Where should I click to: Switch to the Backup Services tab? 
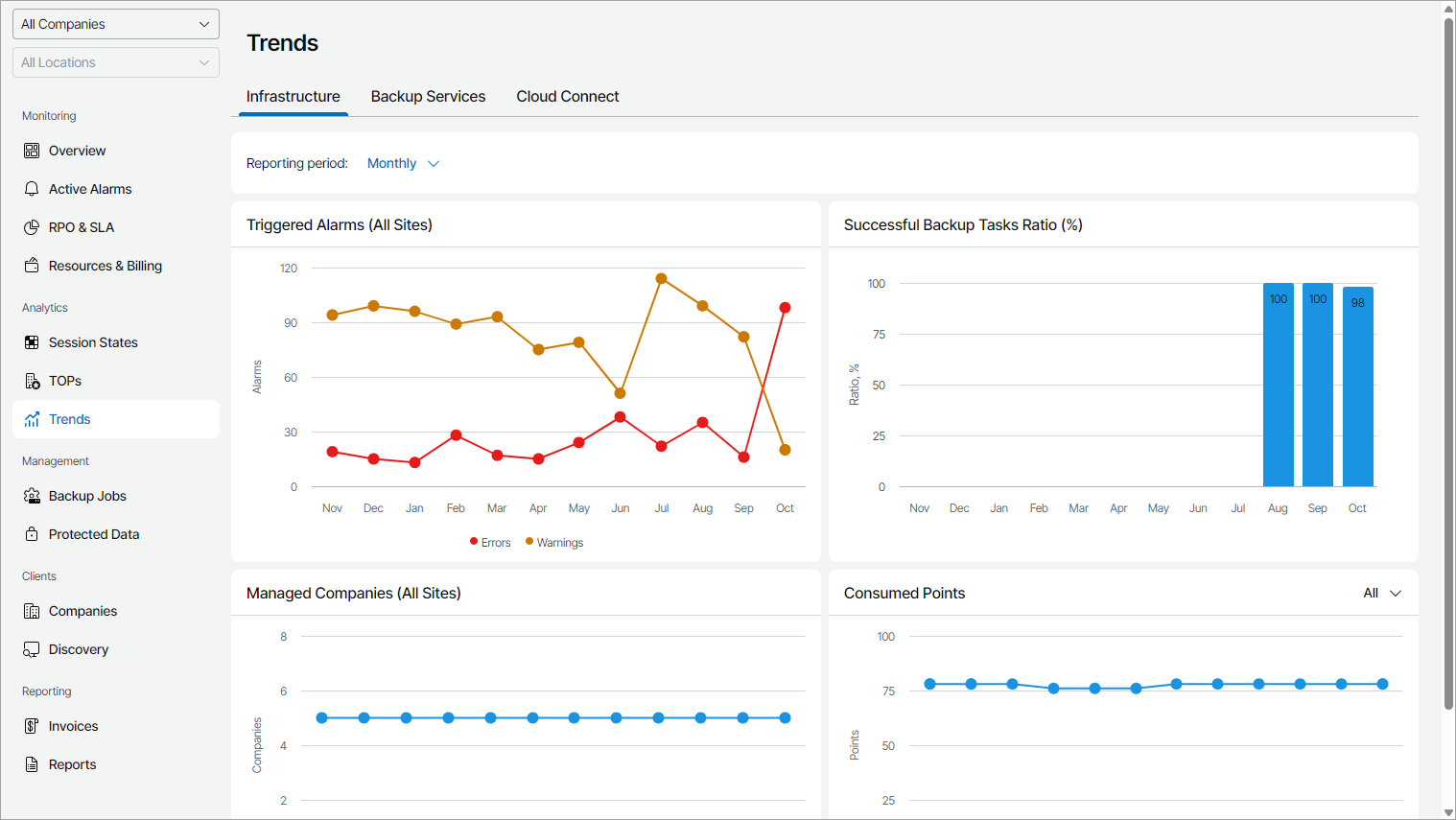click(x=428, y=97)
